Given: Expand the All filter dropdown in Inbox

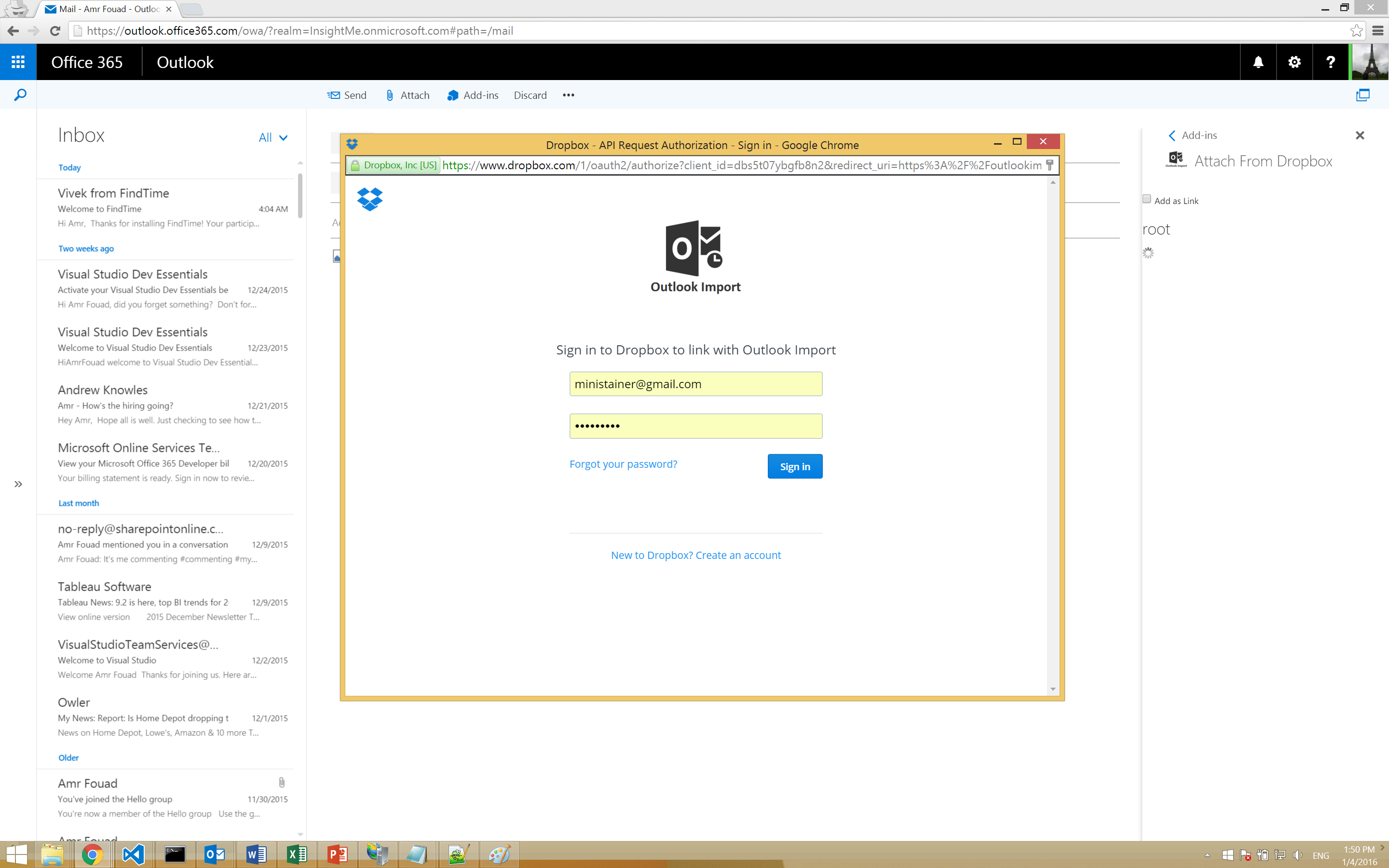Looking at the screenshot, I should point(273,137).
